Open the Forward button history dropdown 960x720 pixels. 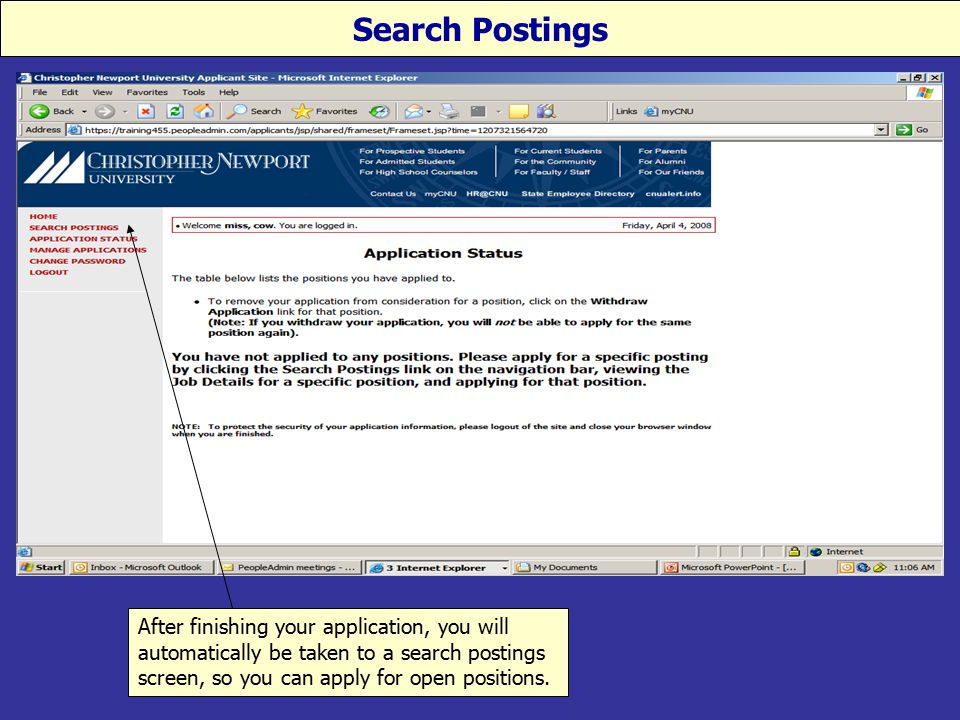point(125,111)
